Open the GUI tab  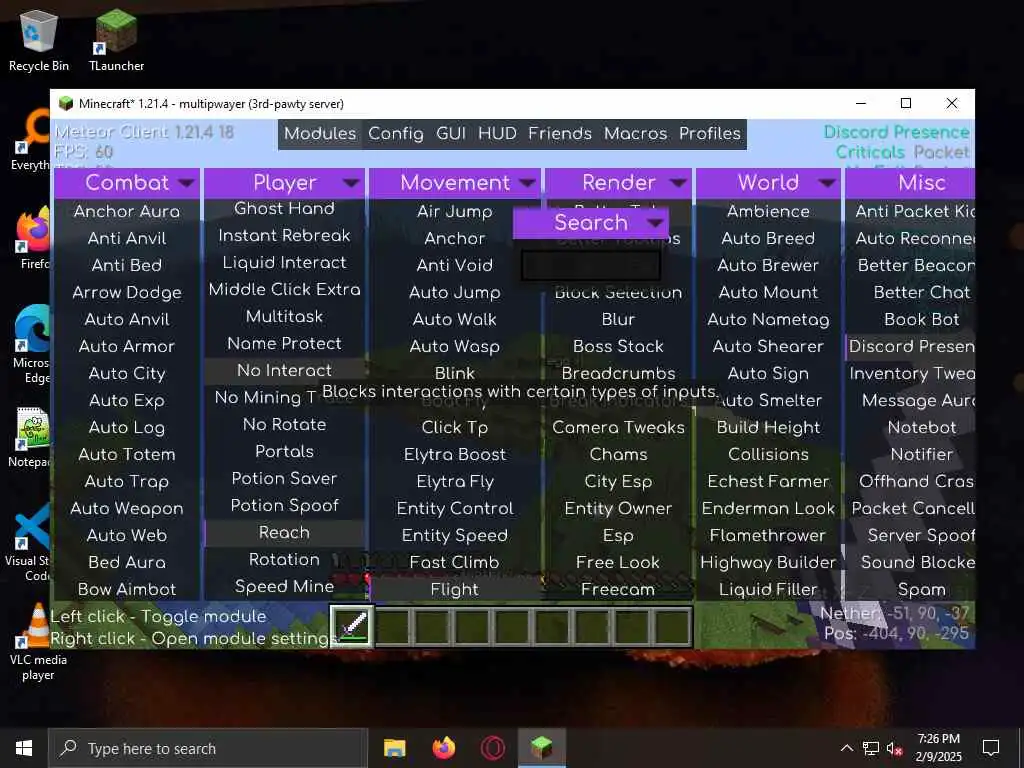click(451, 134)
